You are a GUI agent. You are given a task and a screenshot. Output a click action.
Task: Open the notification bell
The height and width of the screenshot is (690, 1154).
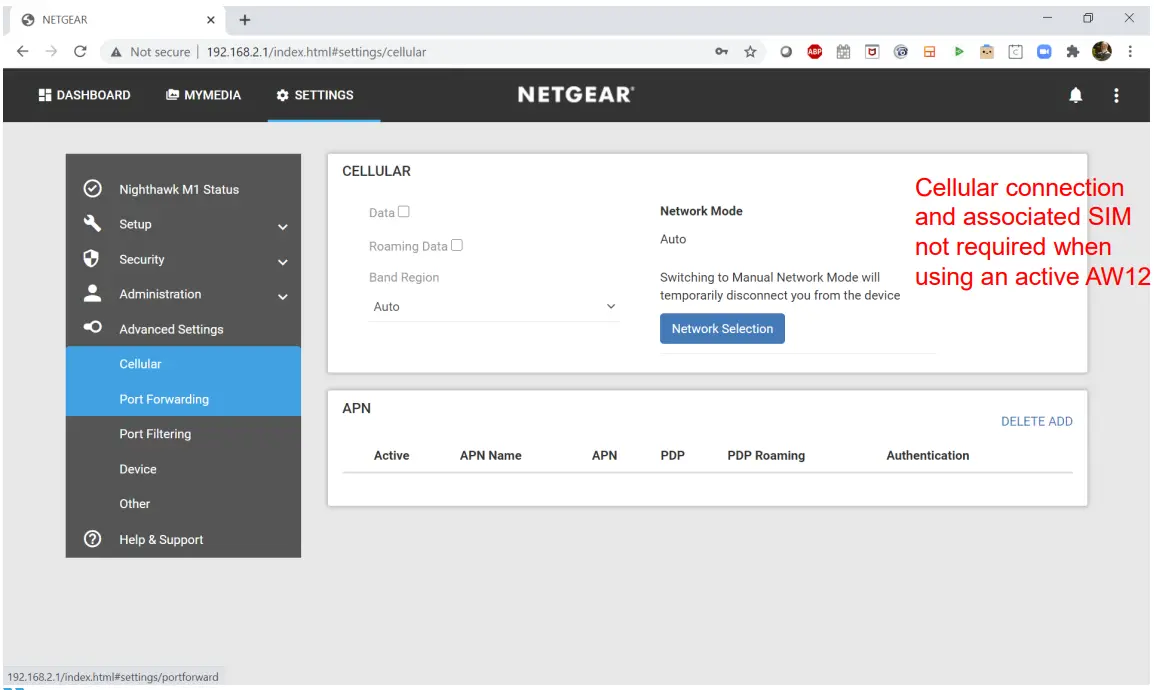click(x=1075, y=94)
